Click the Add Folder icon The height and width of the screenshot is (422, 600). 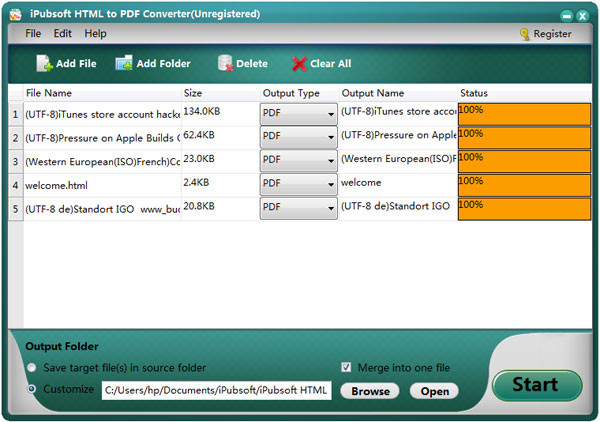[124, 63]
